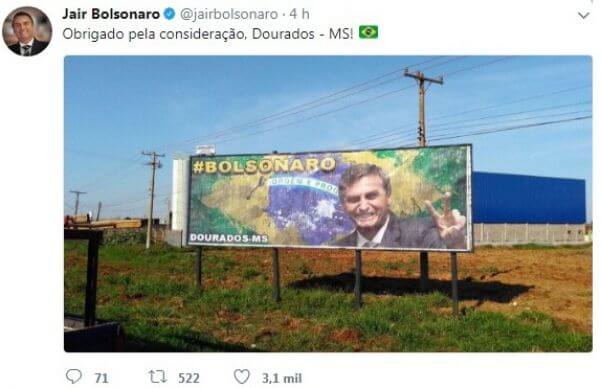The image size is (601, 388).
Task: Click the tall utility pole behind the billboard
Action: (x=422, y=107)
